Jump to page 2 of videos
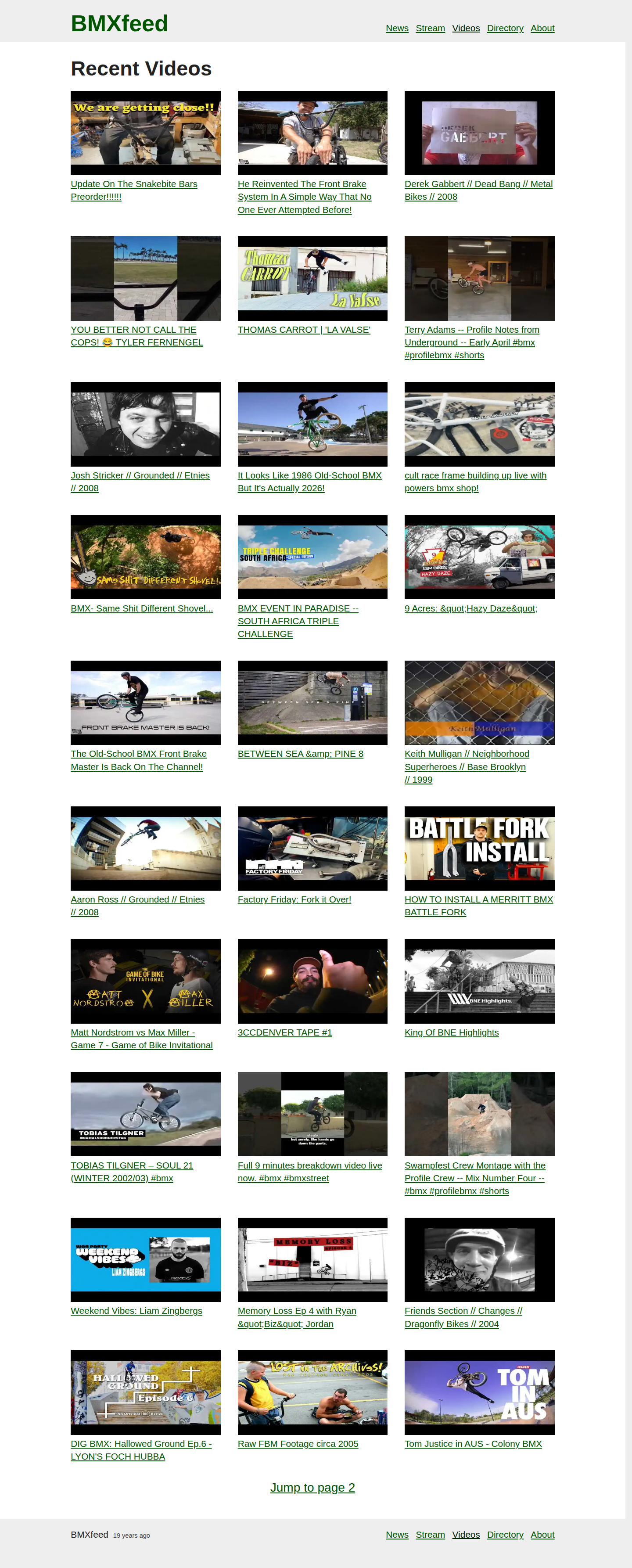Screen dimensions: 632x1568 (312, 1487)
